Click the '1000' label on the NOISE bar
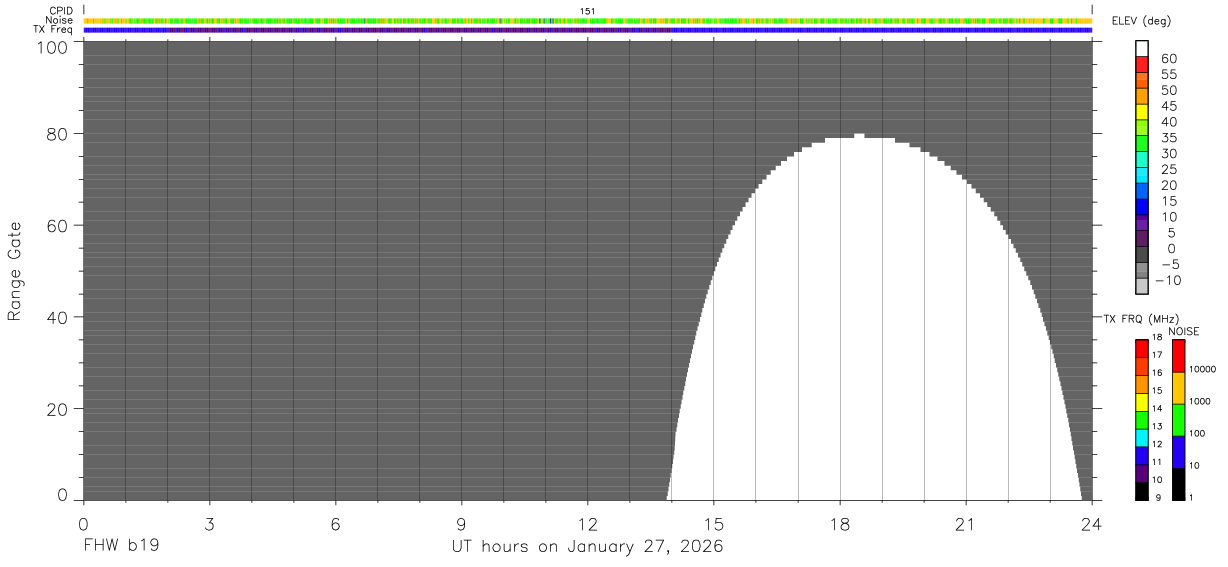The height and width of the screenshot is (567, 1228). point(1201,401)
